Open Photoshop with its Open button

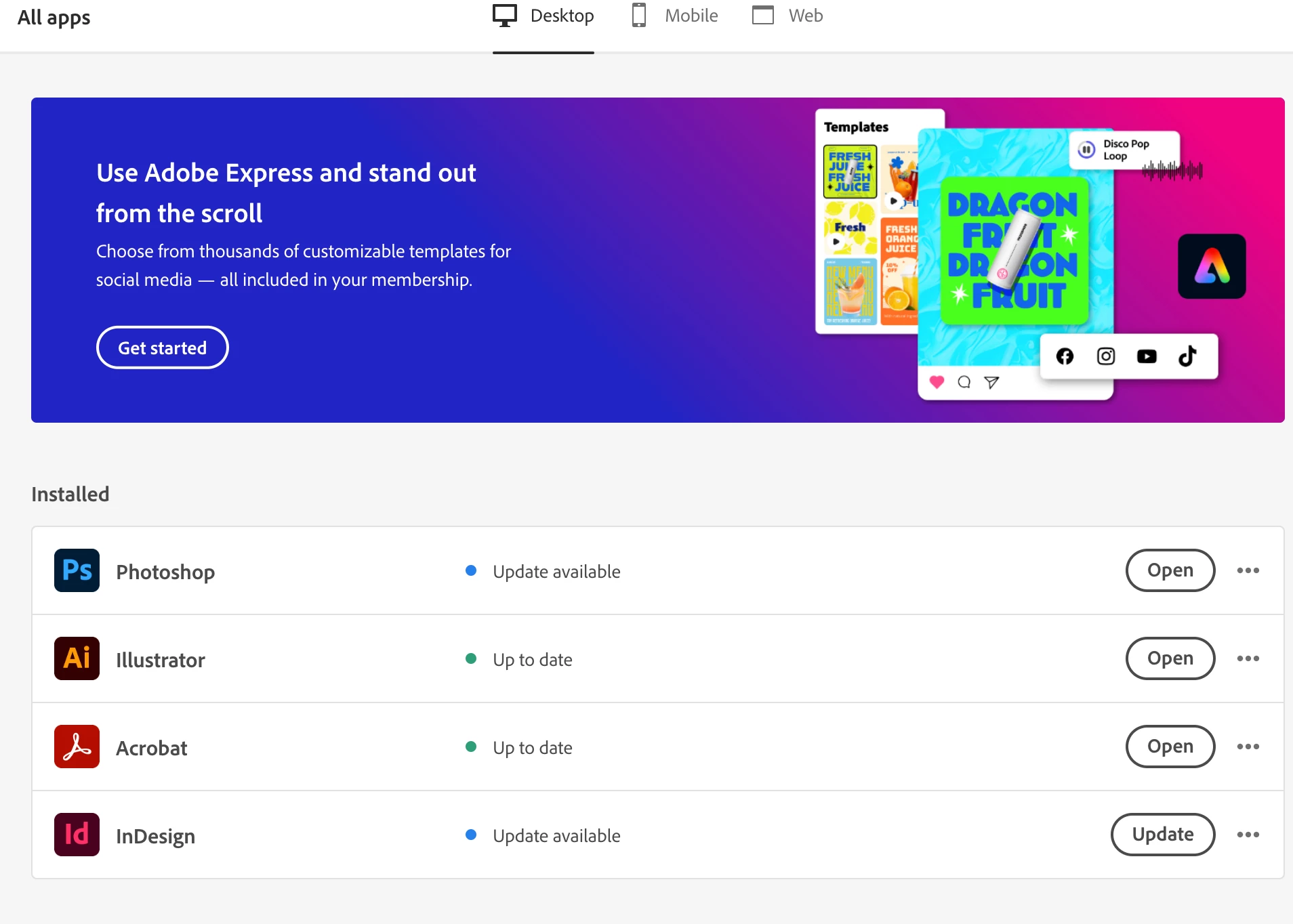(1170, 570)
